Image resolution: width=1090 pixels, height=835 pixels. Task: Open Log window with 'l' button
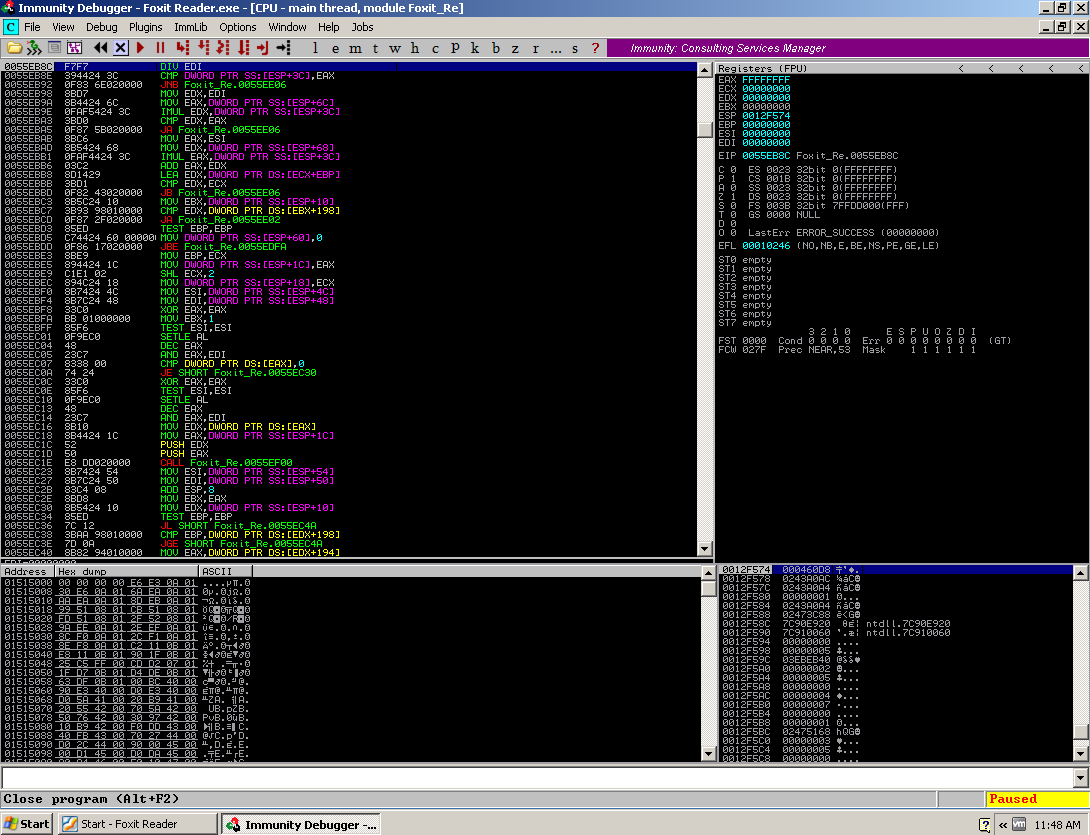pyautogui.click(x=315, y=48)
